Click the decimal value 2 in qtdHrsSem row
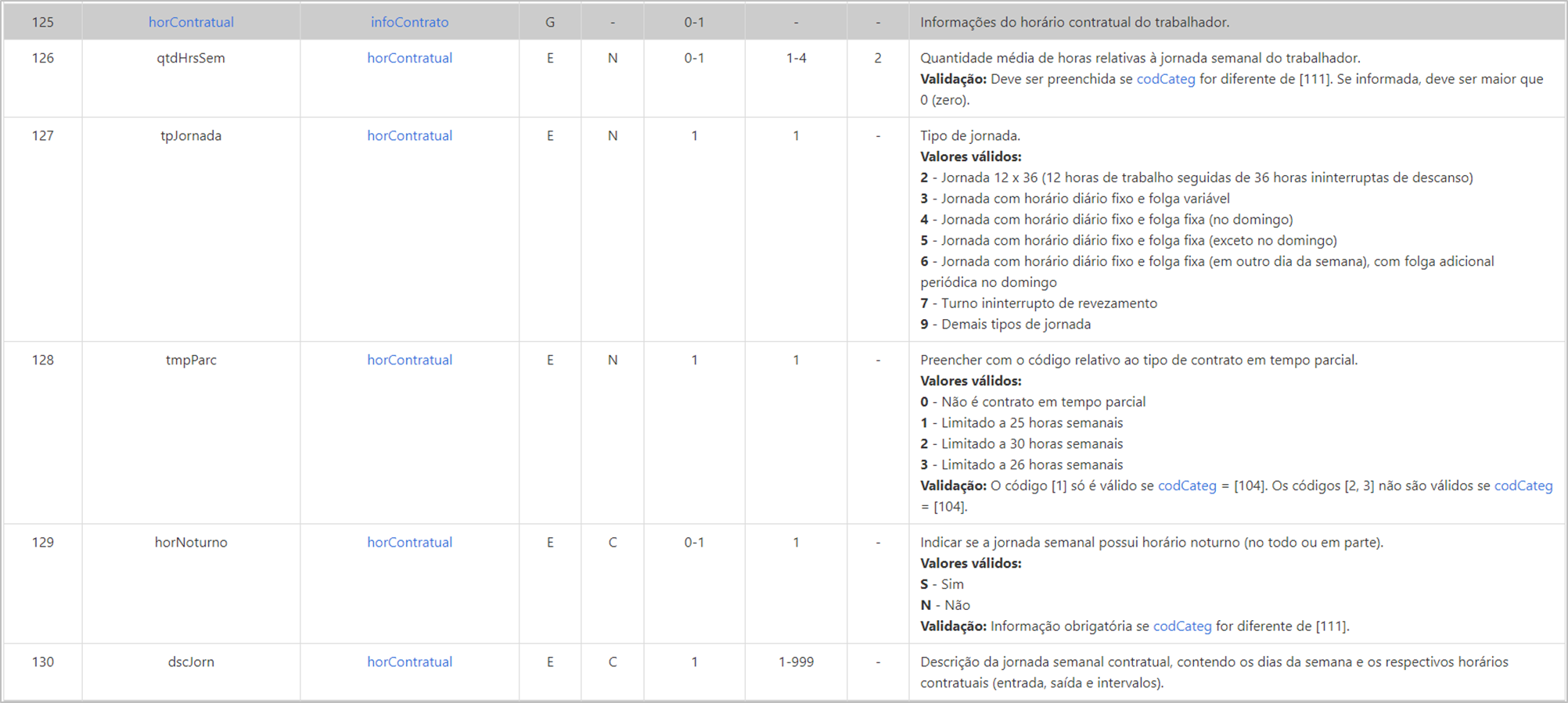 pyautogui.click(x=878, y=58)
